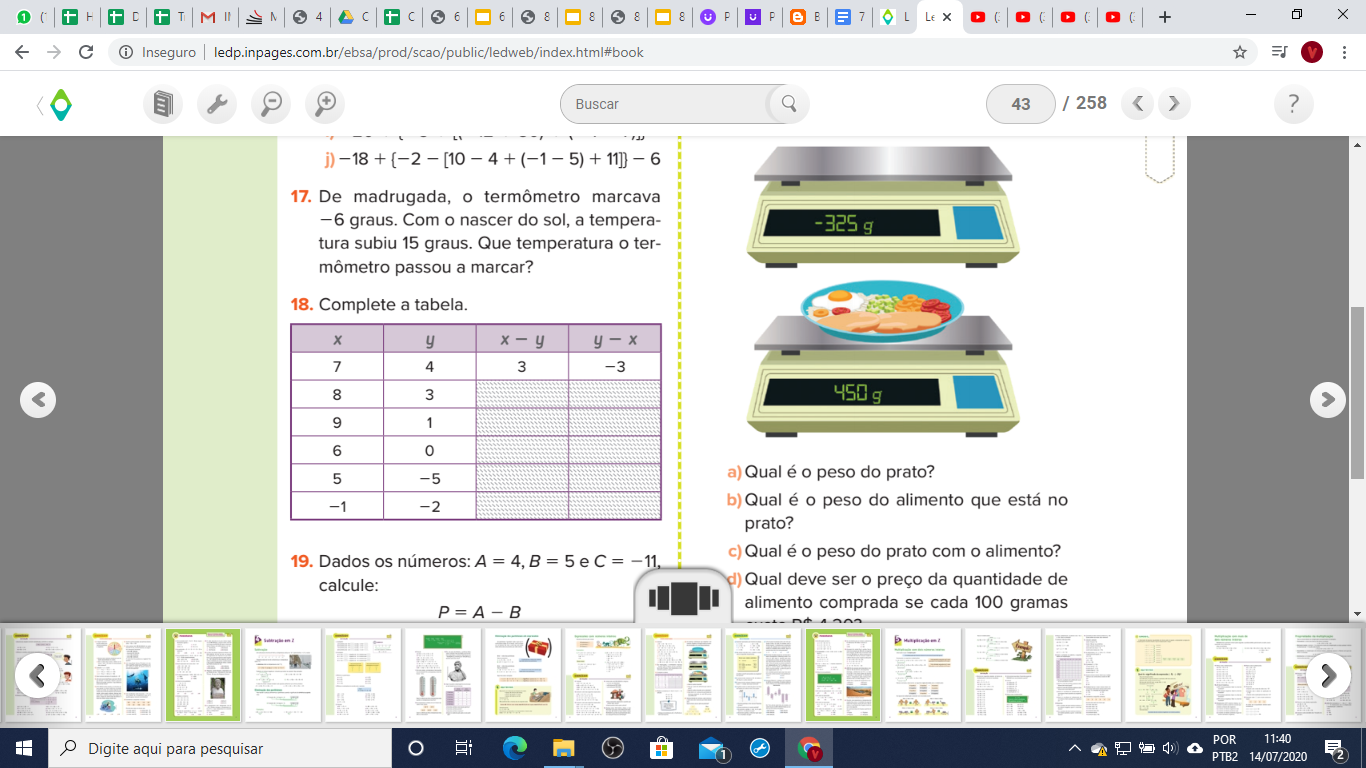The image size is (1366, 768).
Task: Show hidden system tray icons
Action: [1075, 748]
